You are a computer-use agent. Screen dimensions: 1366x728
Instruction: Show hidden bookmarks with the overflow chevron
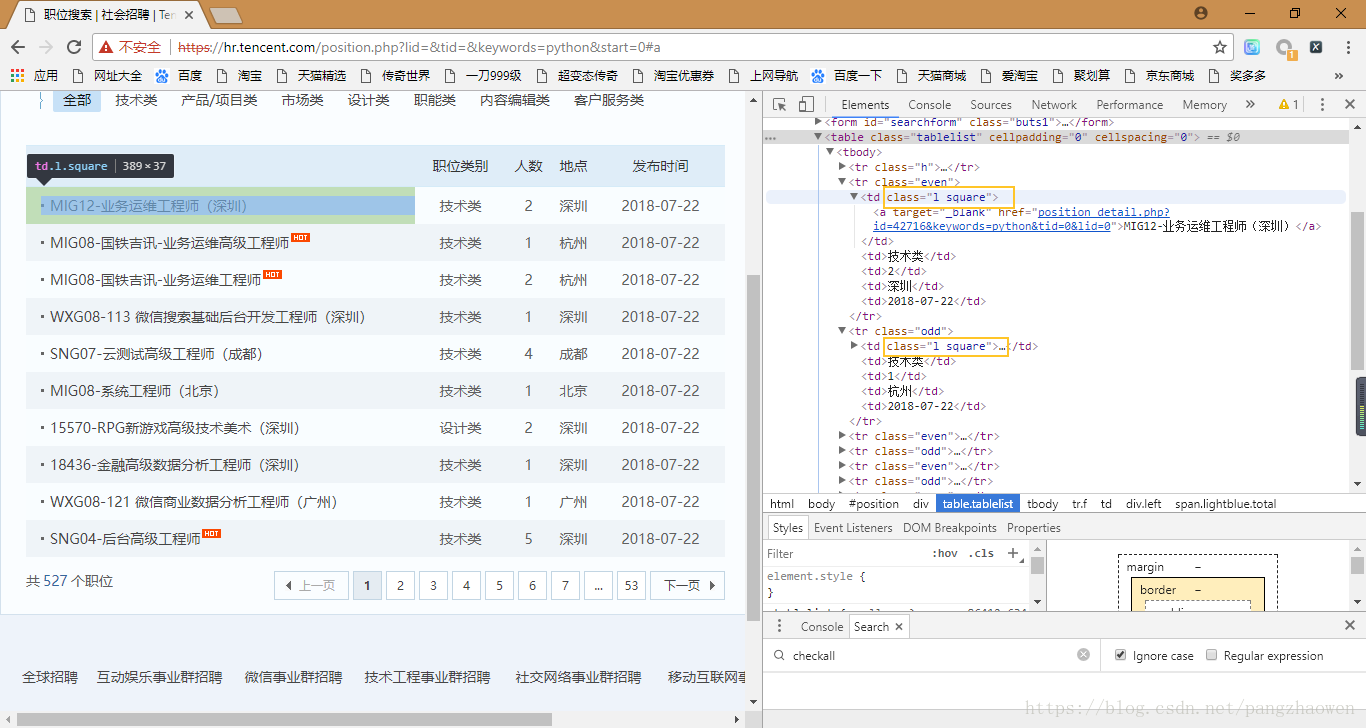1339,75
